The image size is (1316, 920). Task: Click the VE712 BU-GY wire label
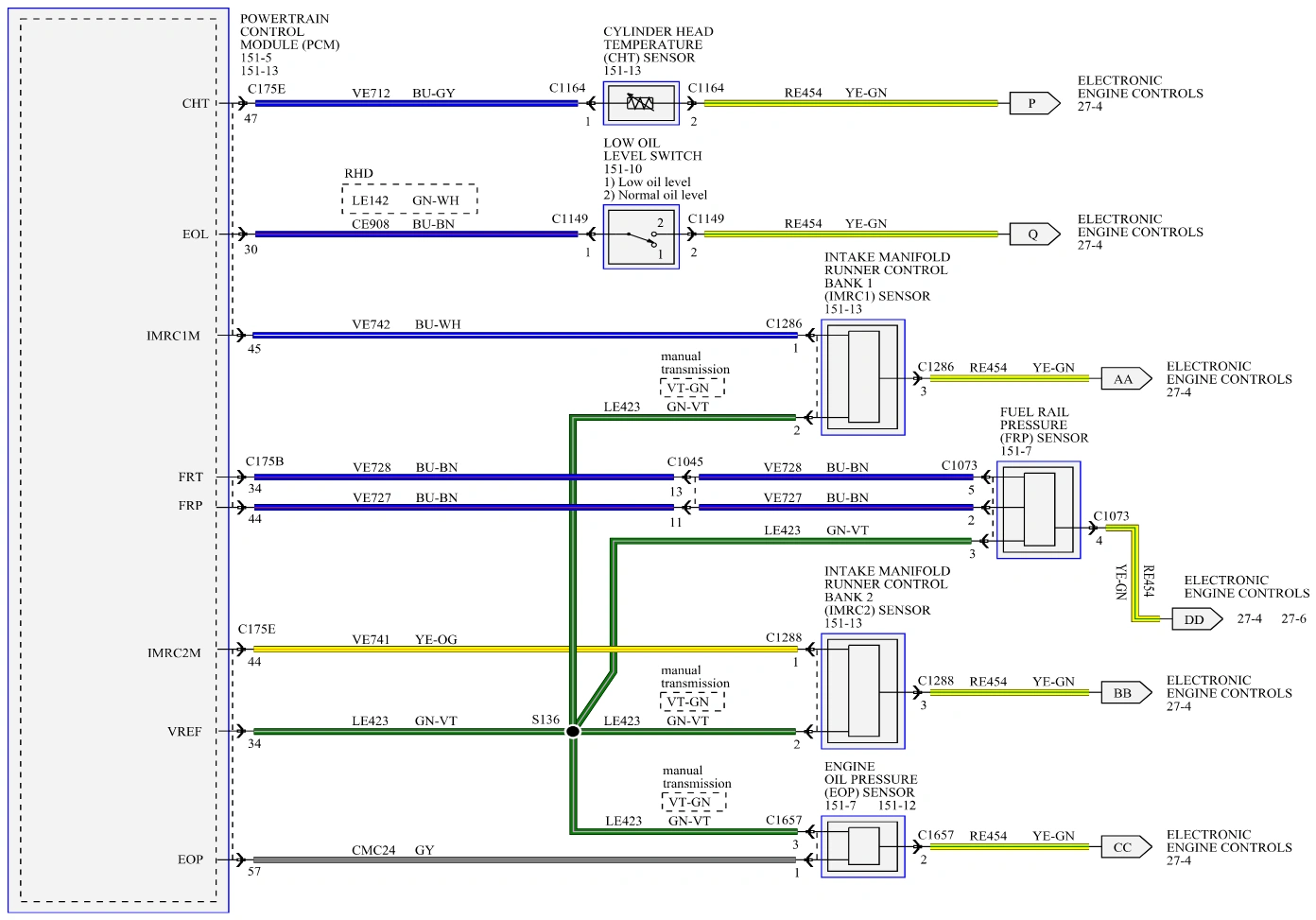coord(404,94)
